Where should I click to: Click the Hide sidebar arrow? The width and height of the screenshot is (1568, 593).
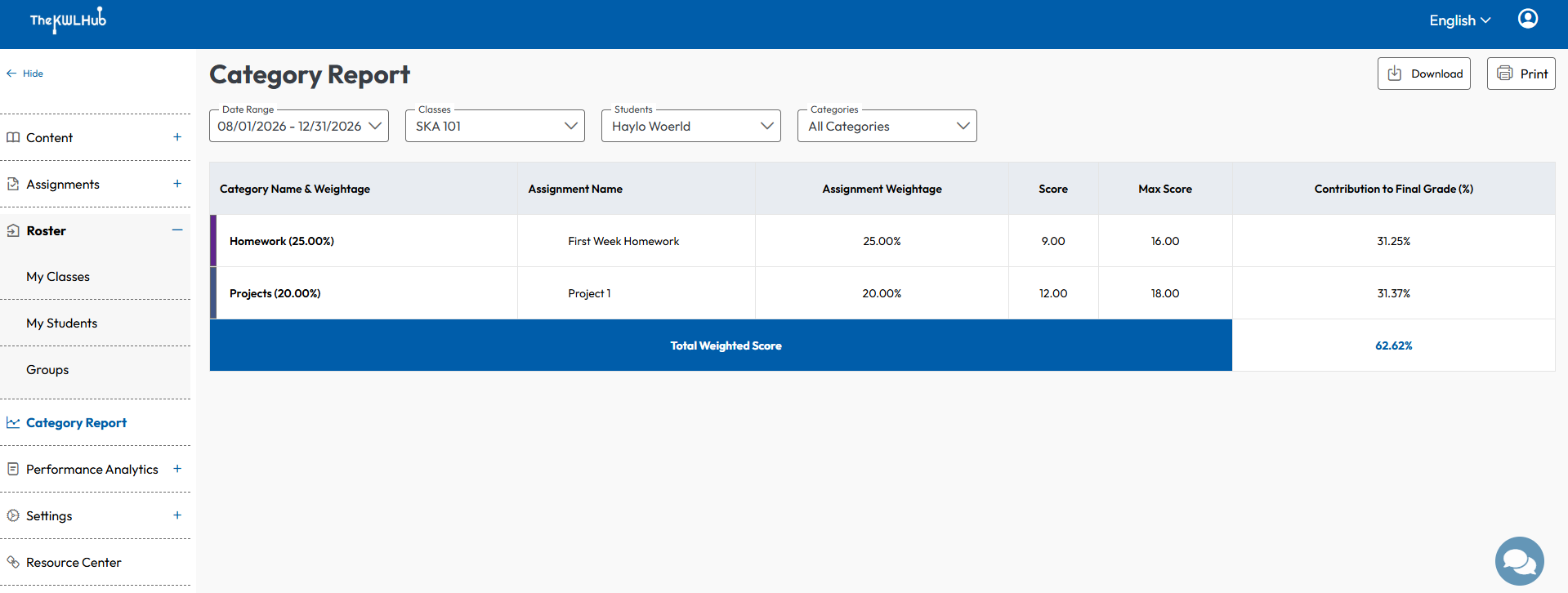pyautogui.click(x=11, y=74)
